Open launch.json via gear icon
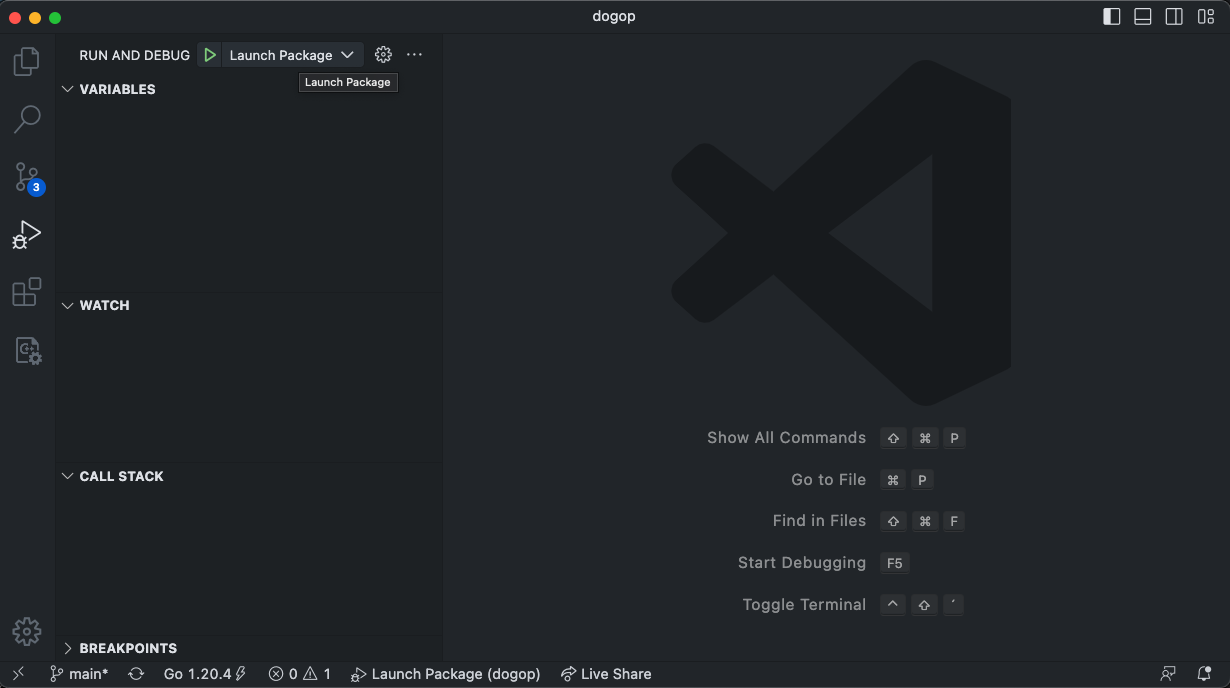1230x688 pixels. pos(383,55)
